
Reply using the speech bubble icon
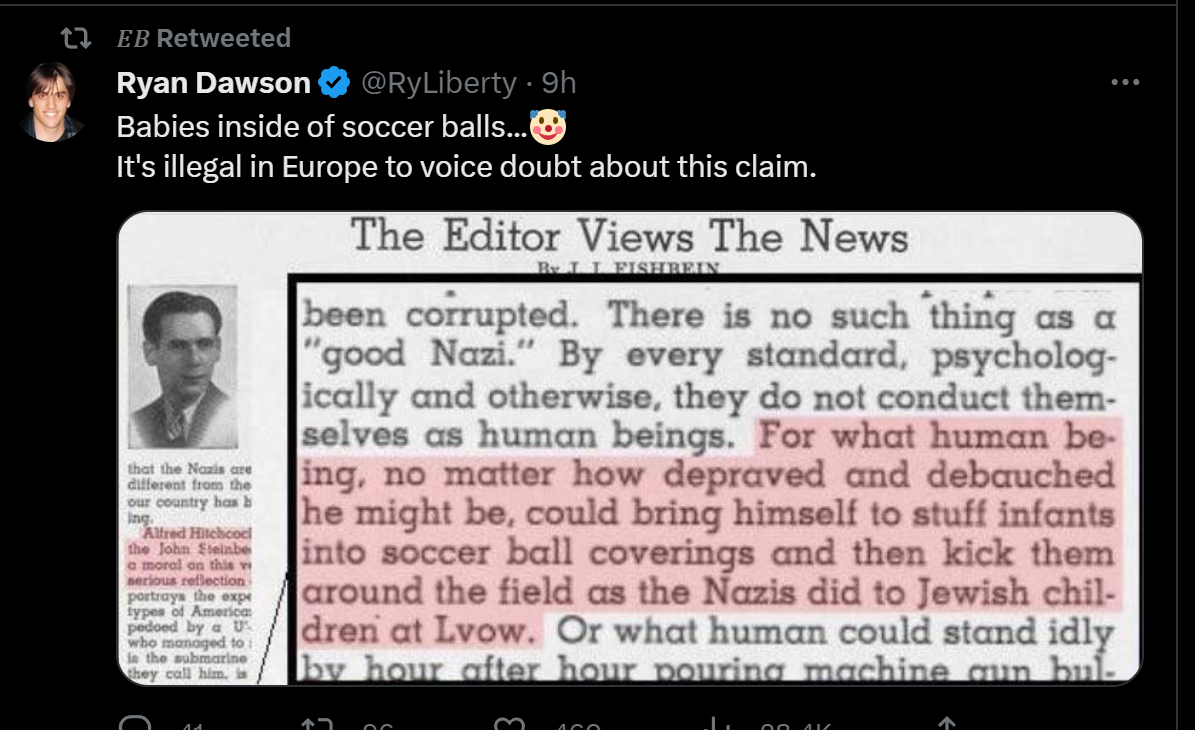[x=136, y=722]
